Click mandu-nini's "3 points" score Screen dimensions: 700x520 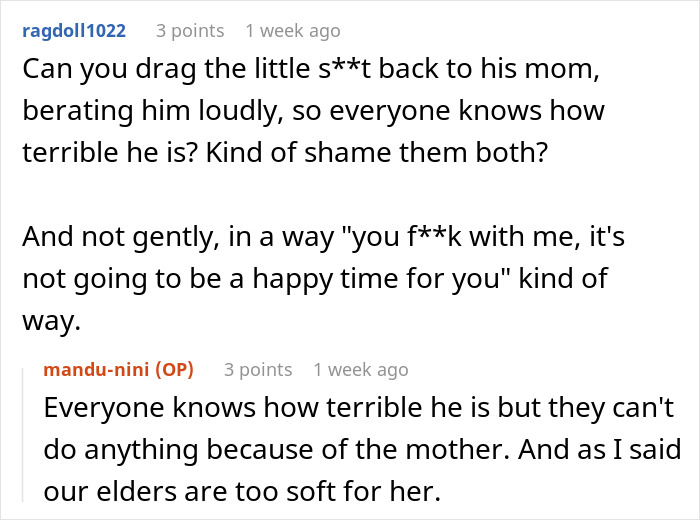258,370
